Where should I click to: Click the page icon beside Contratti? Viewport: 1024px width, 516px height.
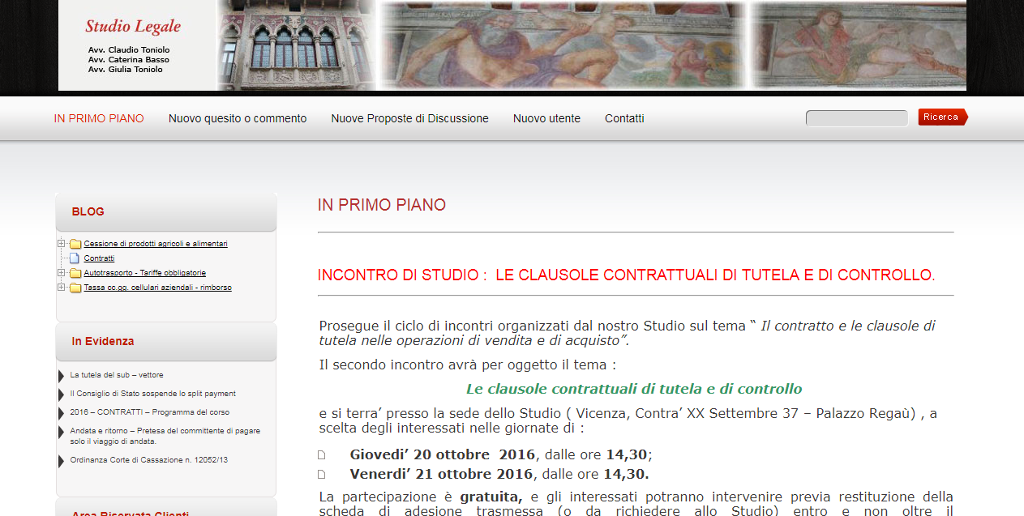pyautogui.click(x=74, y=258)
